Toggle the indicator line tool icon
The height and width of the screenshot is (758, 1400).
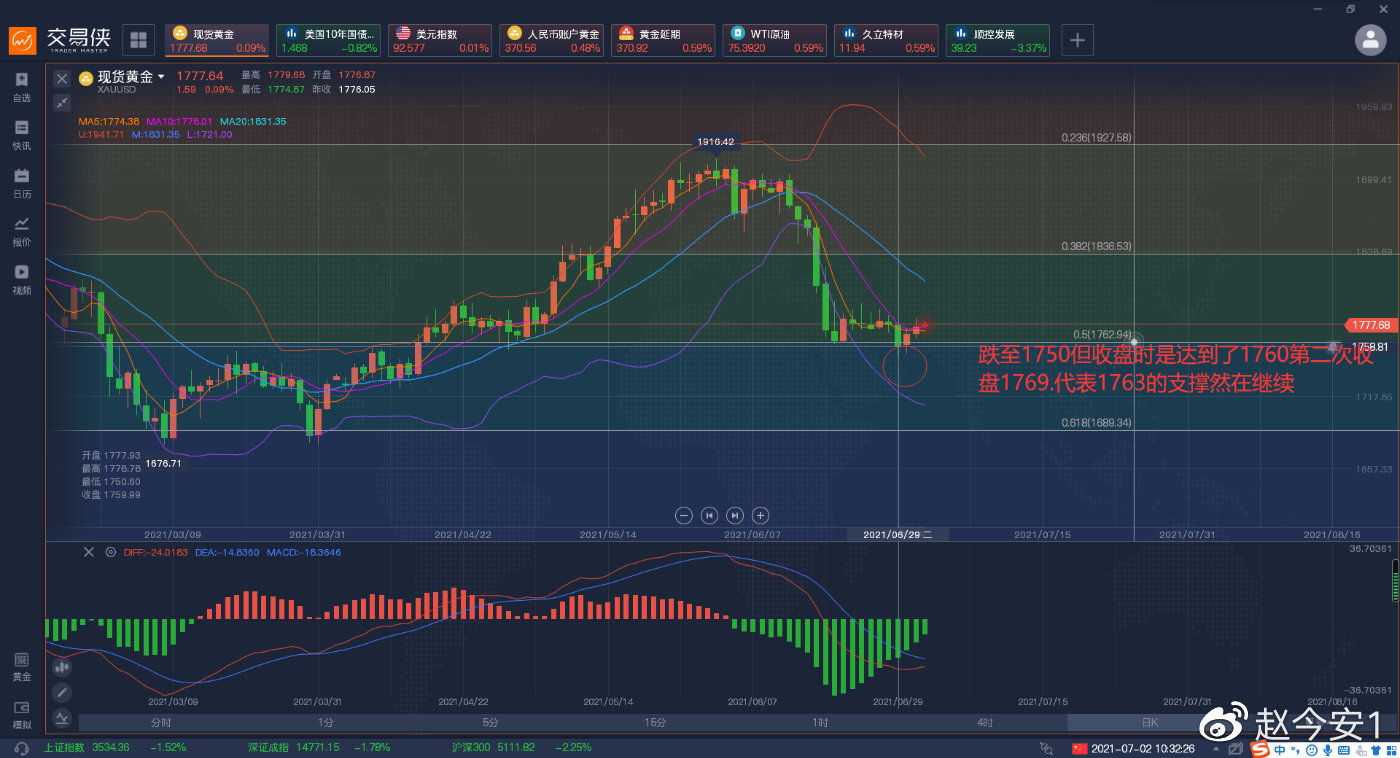62,717
